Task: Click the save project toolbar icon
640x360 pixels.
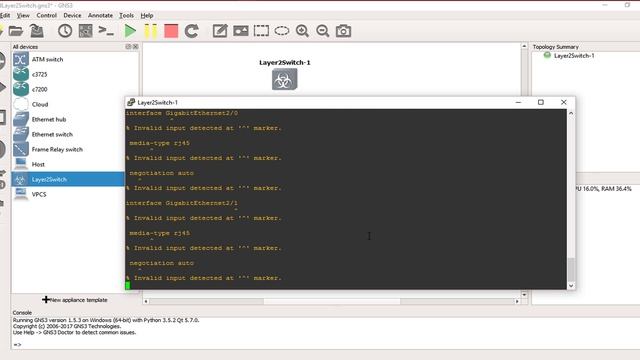Action: (x=37, y=31)
